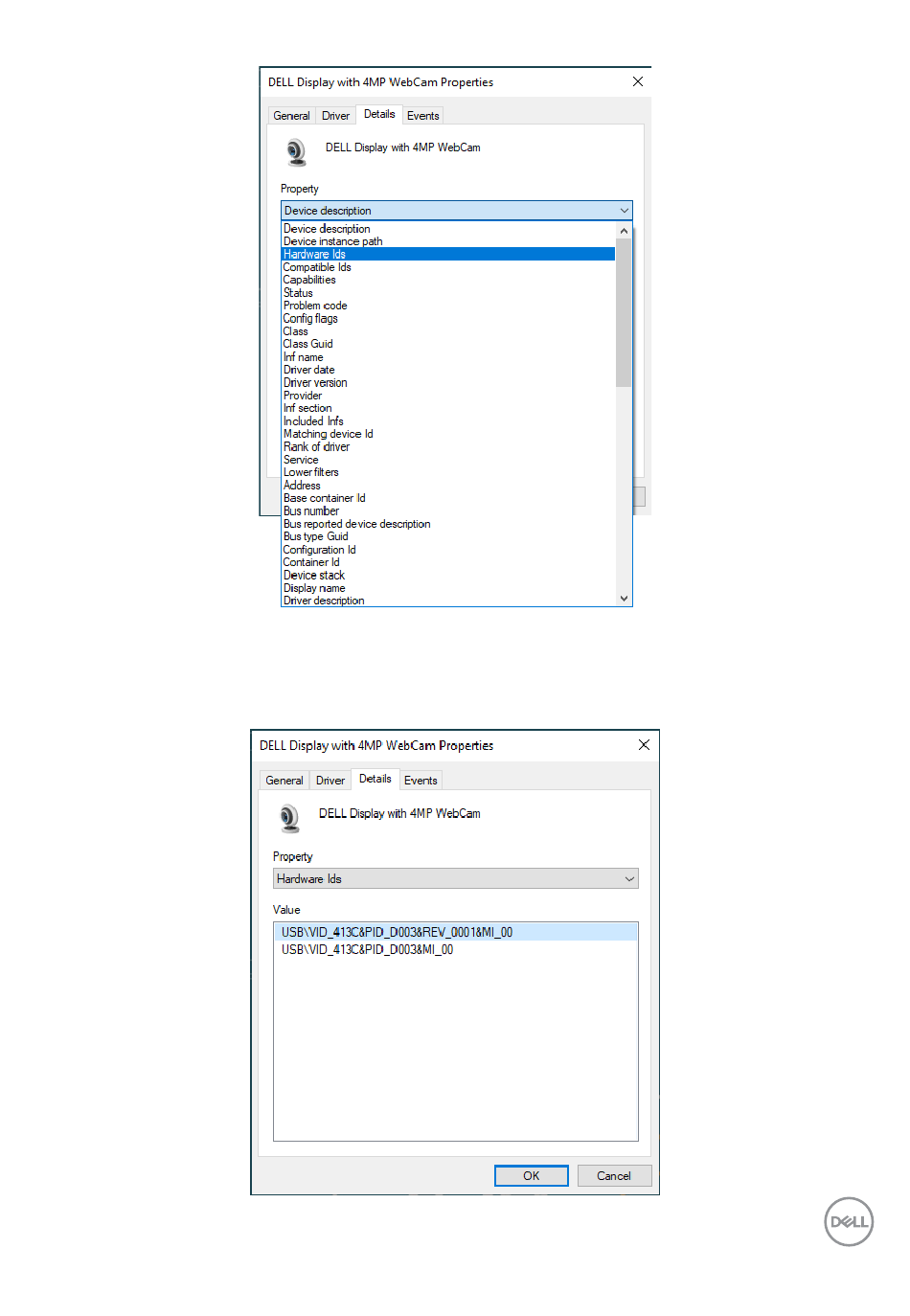The height and width of the screenshot is (1316, 910).
Task: Close the lower WebCam Properties dialog
Action: pos(644,745)
